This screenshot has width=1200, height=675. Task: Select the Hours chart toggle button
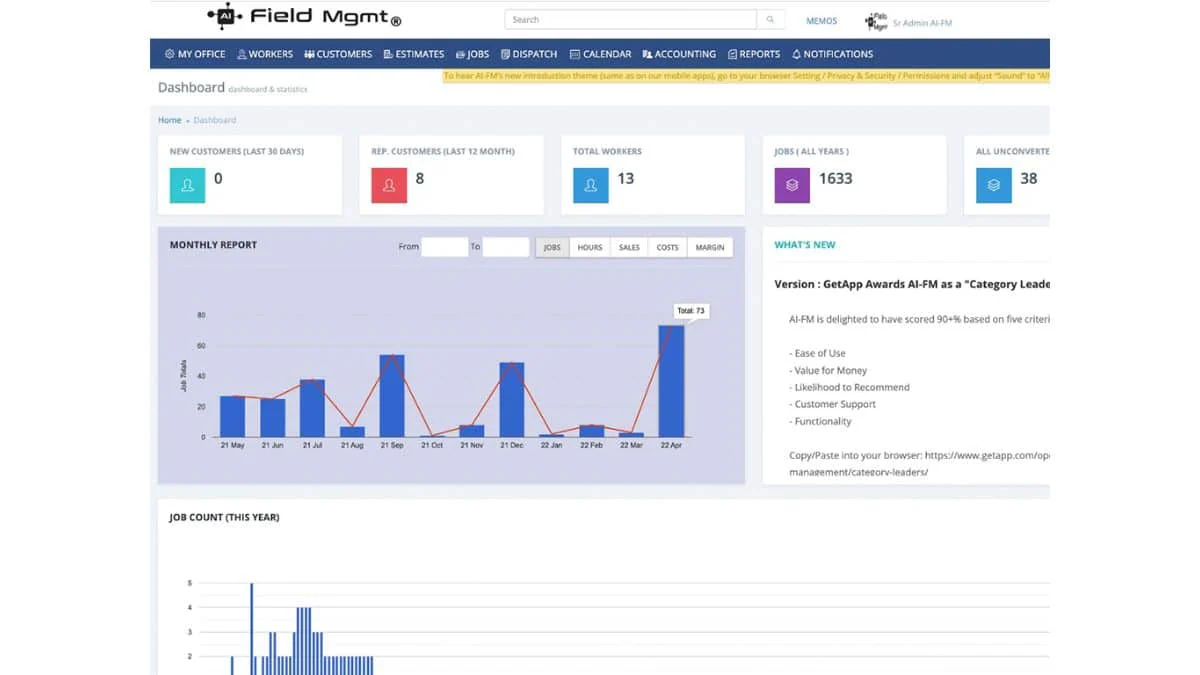tap(590, 247)
